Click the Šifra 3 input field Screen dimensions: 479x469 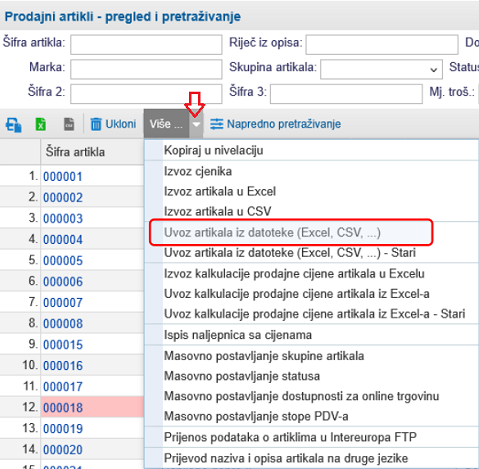[346, 94]
